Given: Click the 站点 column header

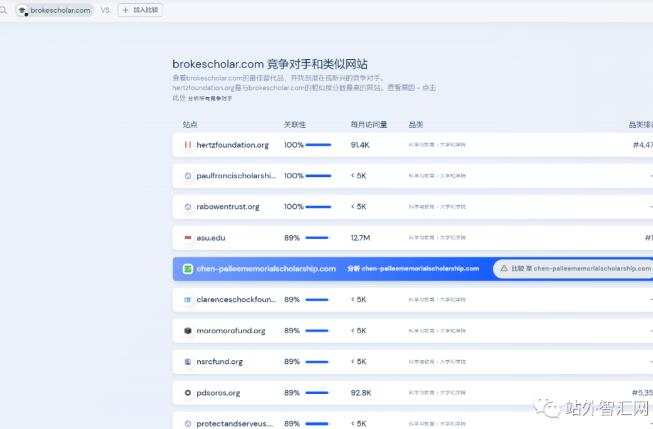Looking at the screenshot, I should point(190,125).
